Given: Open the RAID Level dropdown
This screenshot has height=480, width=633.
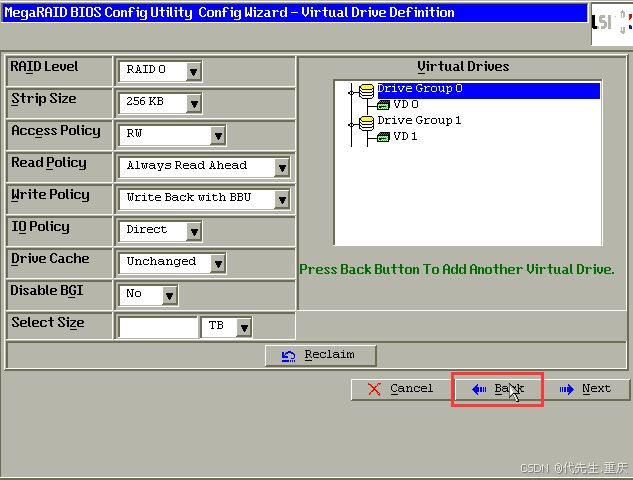Looking at the screenshot, I should point(161,71).
